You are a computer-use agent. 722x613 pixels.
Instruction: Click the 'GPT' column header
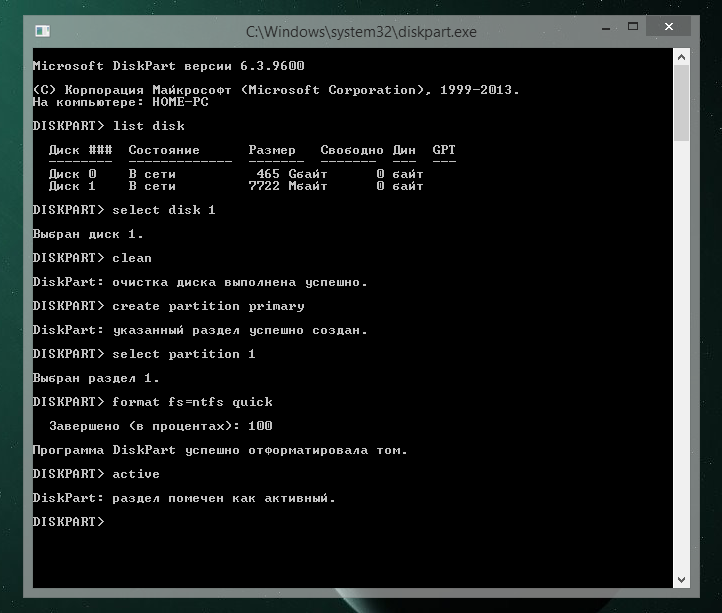[x=444, y=150]
